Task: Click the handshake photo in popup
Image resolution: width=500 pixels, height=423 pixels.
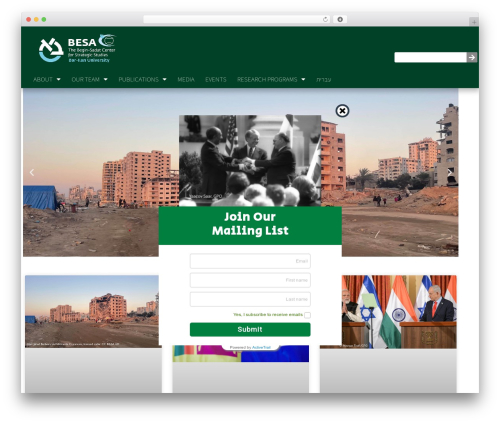Action: [250, 161]
